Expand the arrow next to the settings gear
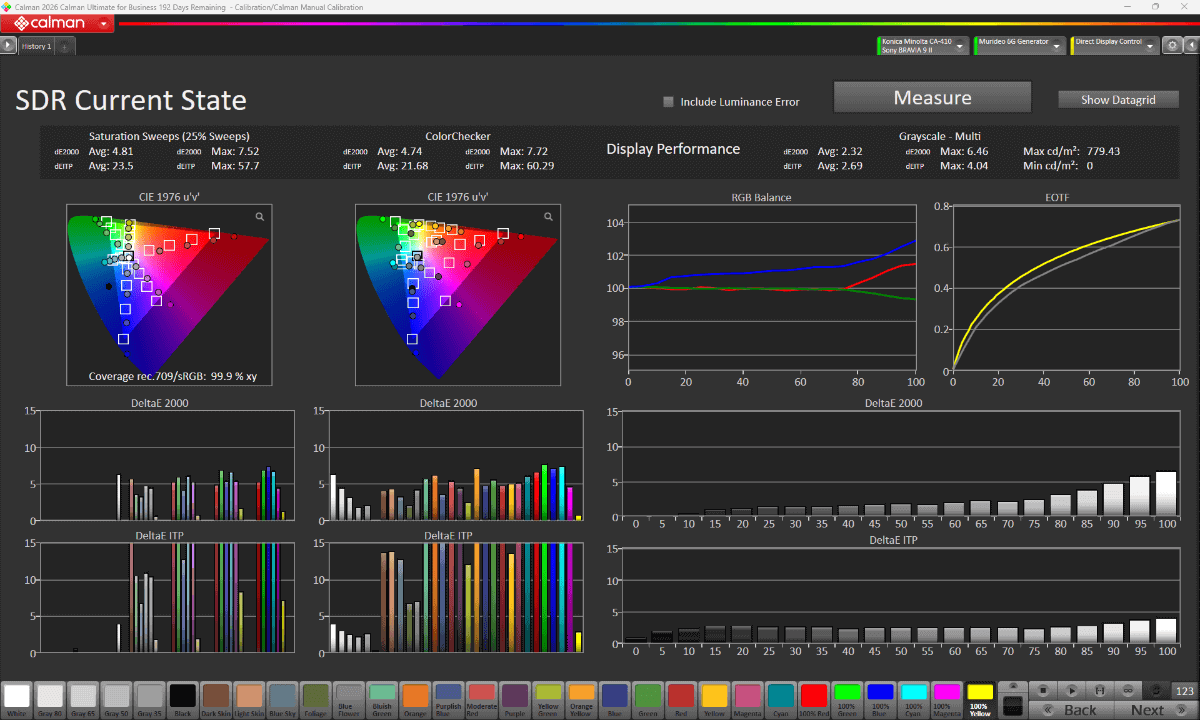Screen dimensions: 1200x720 (1190, 46)
